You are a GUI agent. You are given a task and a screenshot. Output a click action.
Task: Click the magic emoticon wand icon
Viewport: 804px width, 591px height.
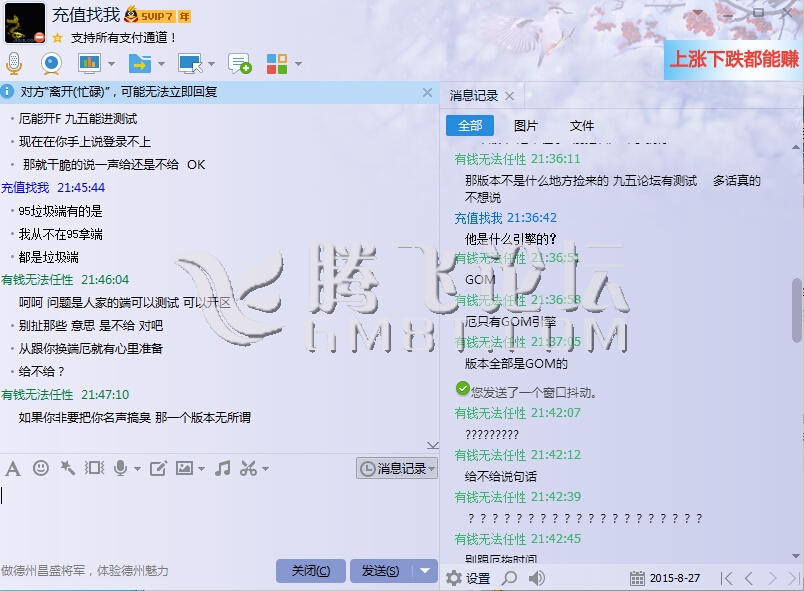pyautogui.click(x=68, y=467)
